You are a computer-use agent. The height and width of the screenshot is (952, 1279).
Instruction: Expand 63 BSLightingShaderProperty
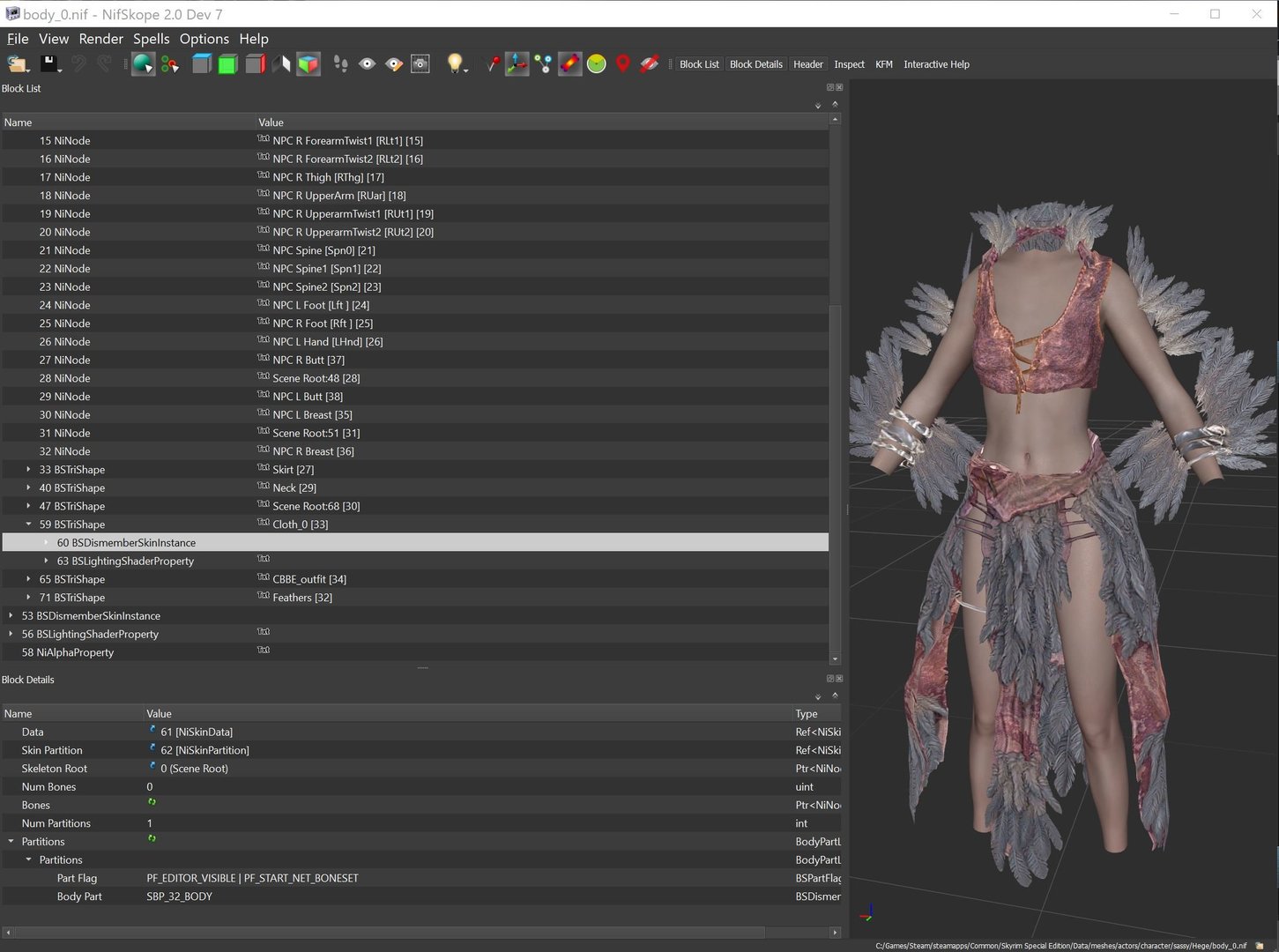click(x=46, y=561)
